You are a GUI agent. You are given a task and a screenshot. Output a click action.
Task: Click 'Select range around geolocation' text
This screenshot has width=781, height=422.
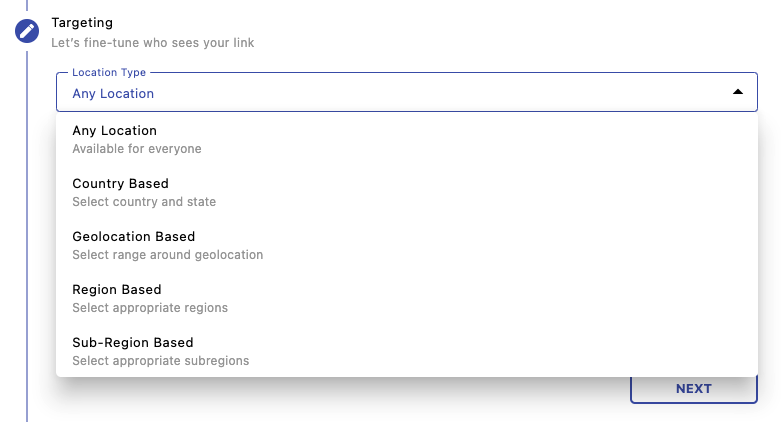(167, 255)
